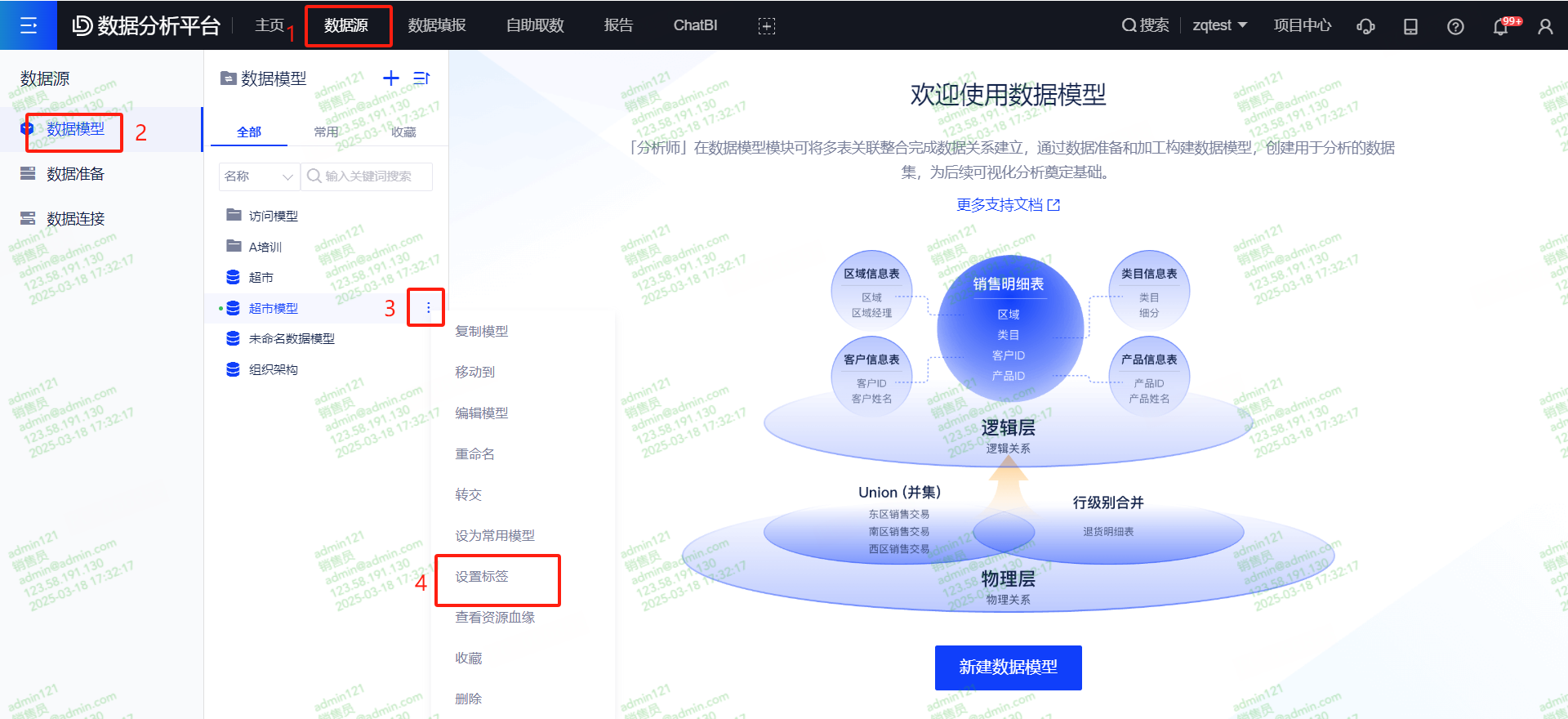1568x719 pixels.
Task: Open the user profile icon
Action: click(1545, 26)
